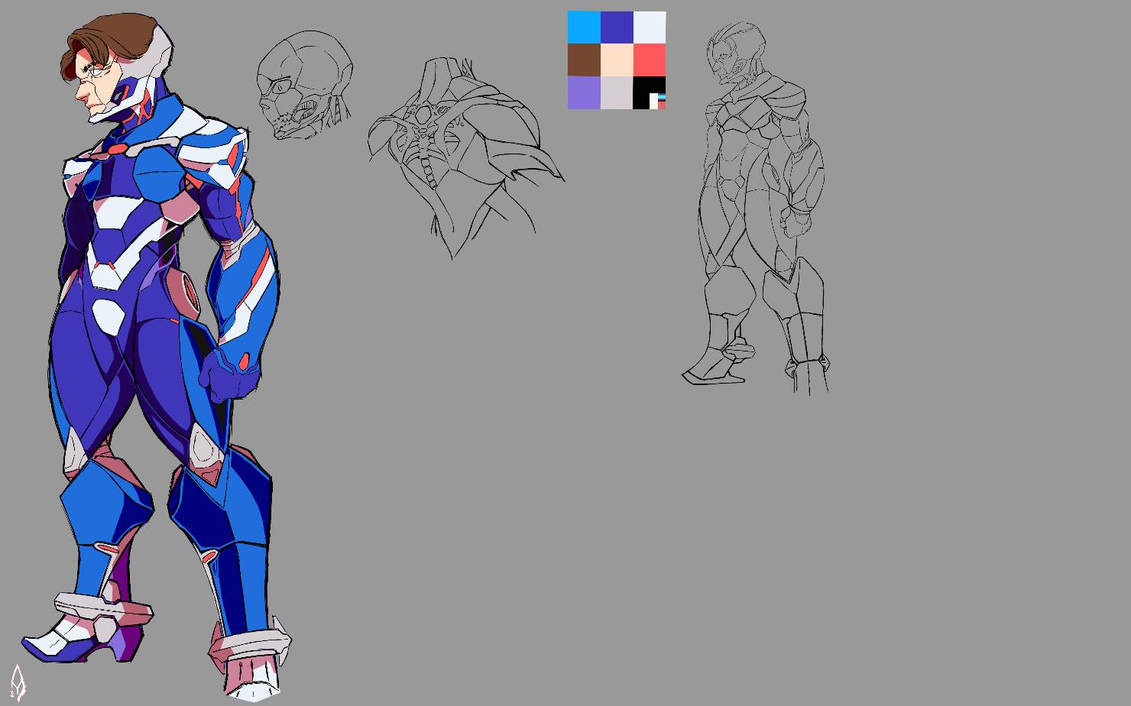This screenshot has width=1131, height=706.
Task: Select the colored armored character figure
Action: click(x=157, y=357)
